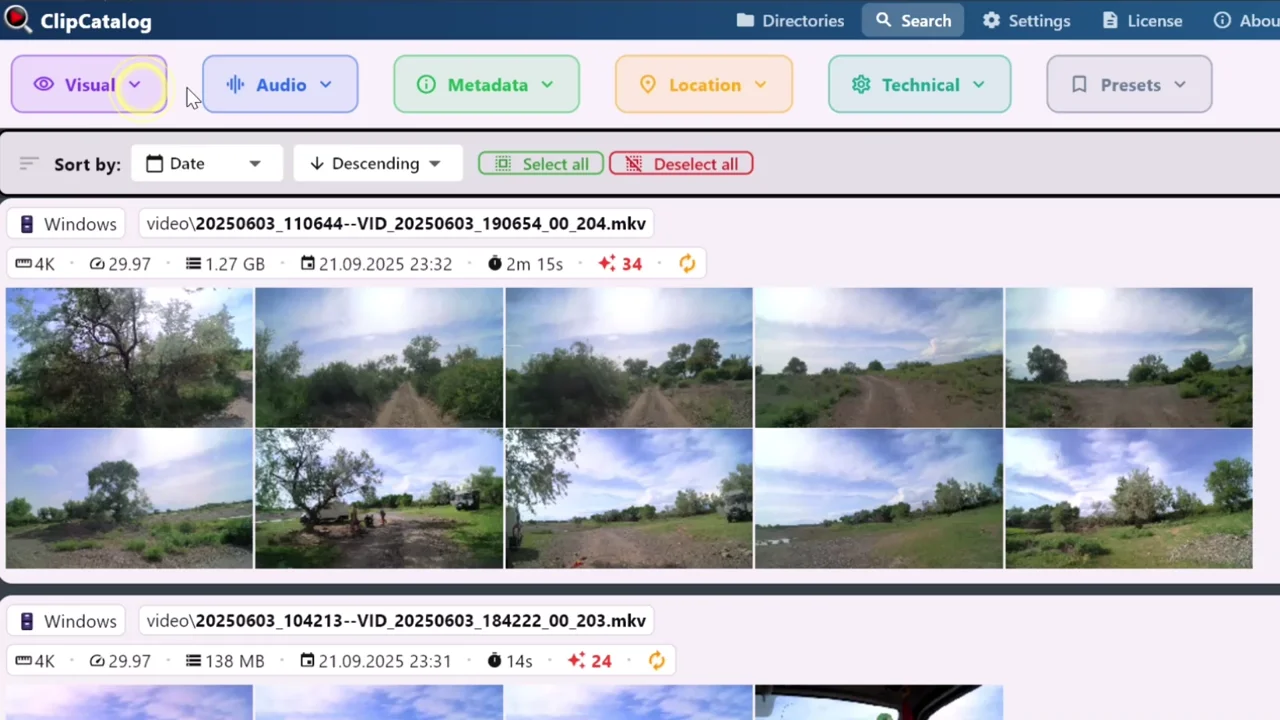This screenshot has width=1280, height=720.
Task: Open the Technical filter dropdown
Action: coord(919,85)
